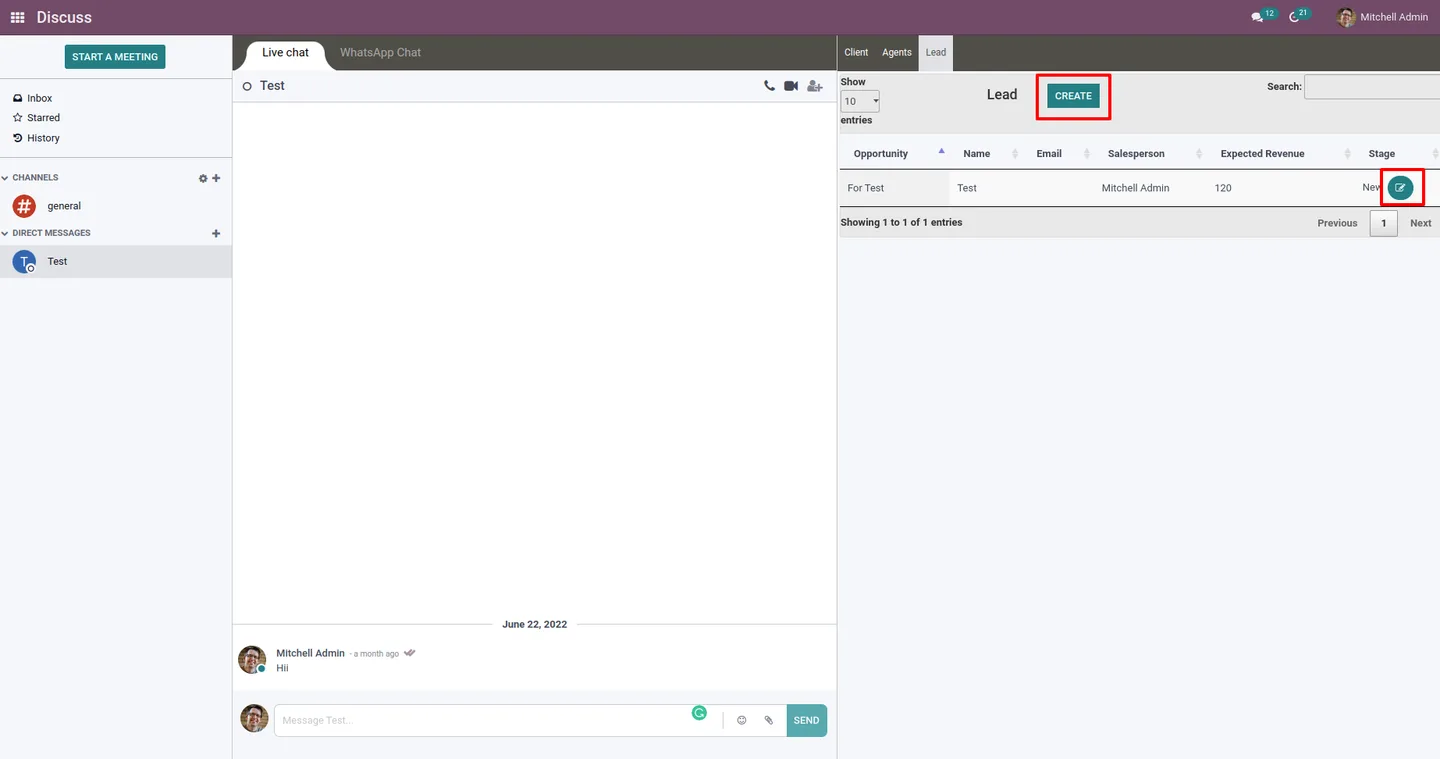Select page 1 in pagination
1440x759 pixels.
(x=1383, y=223)
